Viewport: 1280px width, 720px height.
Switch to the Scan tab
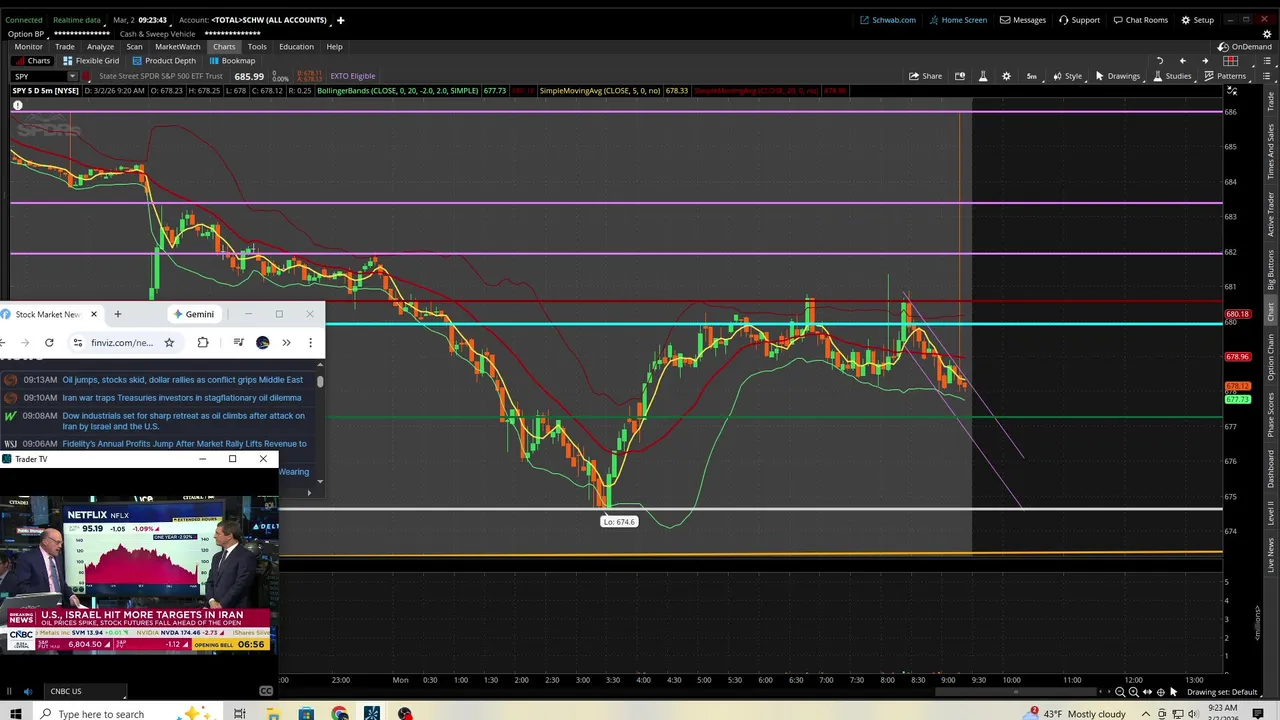pyautogui.click(x=134, y=47)
